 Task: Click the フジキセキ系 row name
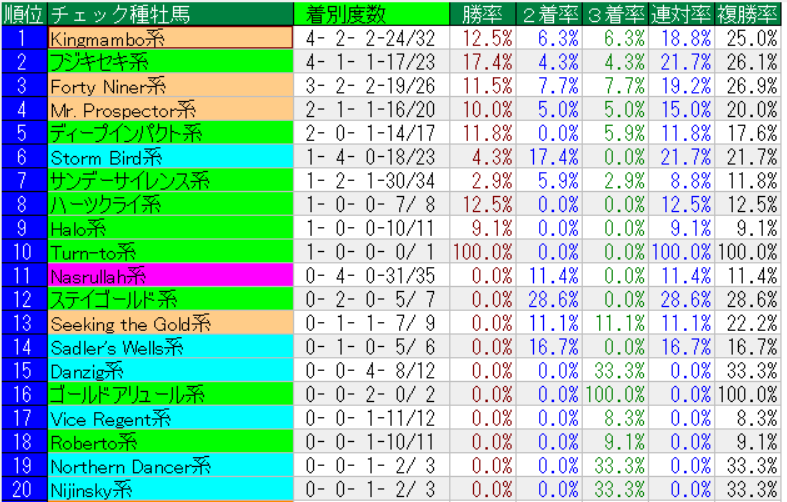click(x=170, y=62)
